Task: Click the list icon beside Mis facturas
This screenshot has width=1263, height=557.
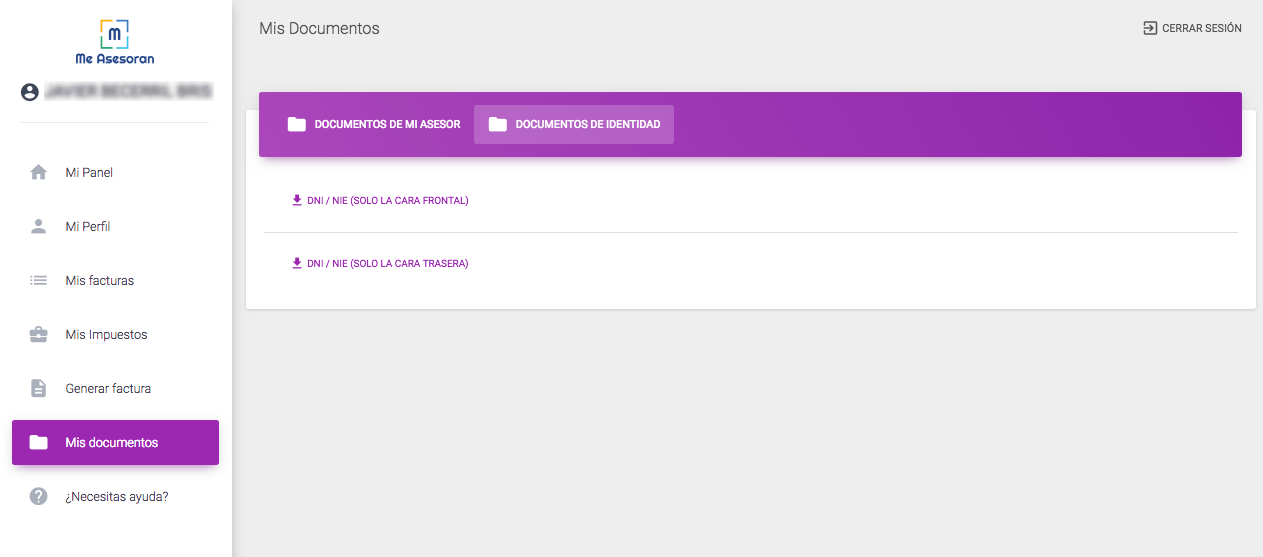Action: pos(39,280)
